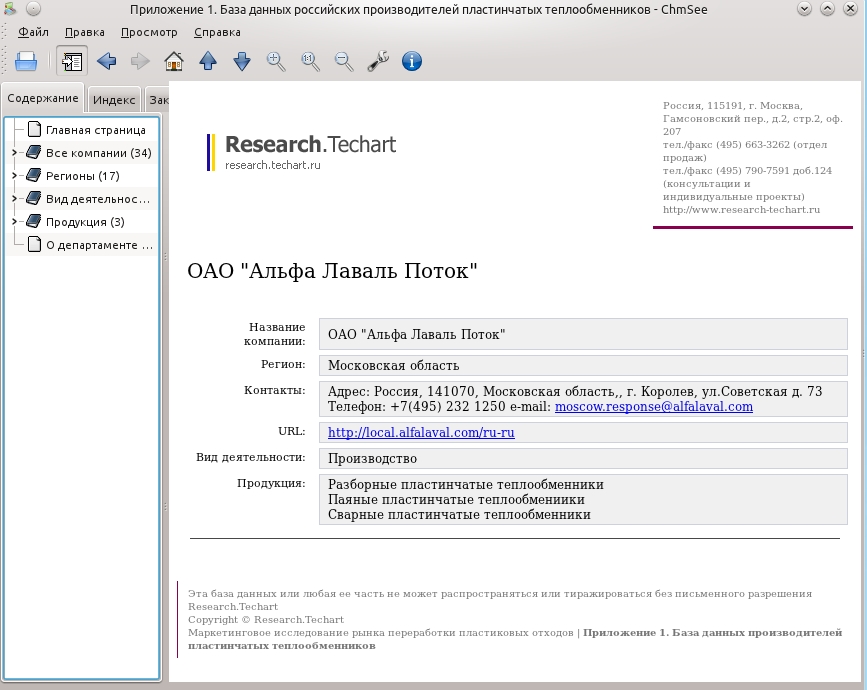867x690 pixels.
Task: Switch to the Содержание tab
Action: click(x=43, y=98)
